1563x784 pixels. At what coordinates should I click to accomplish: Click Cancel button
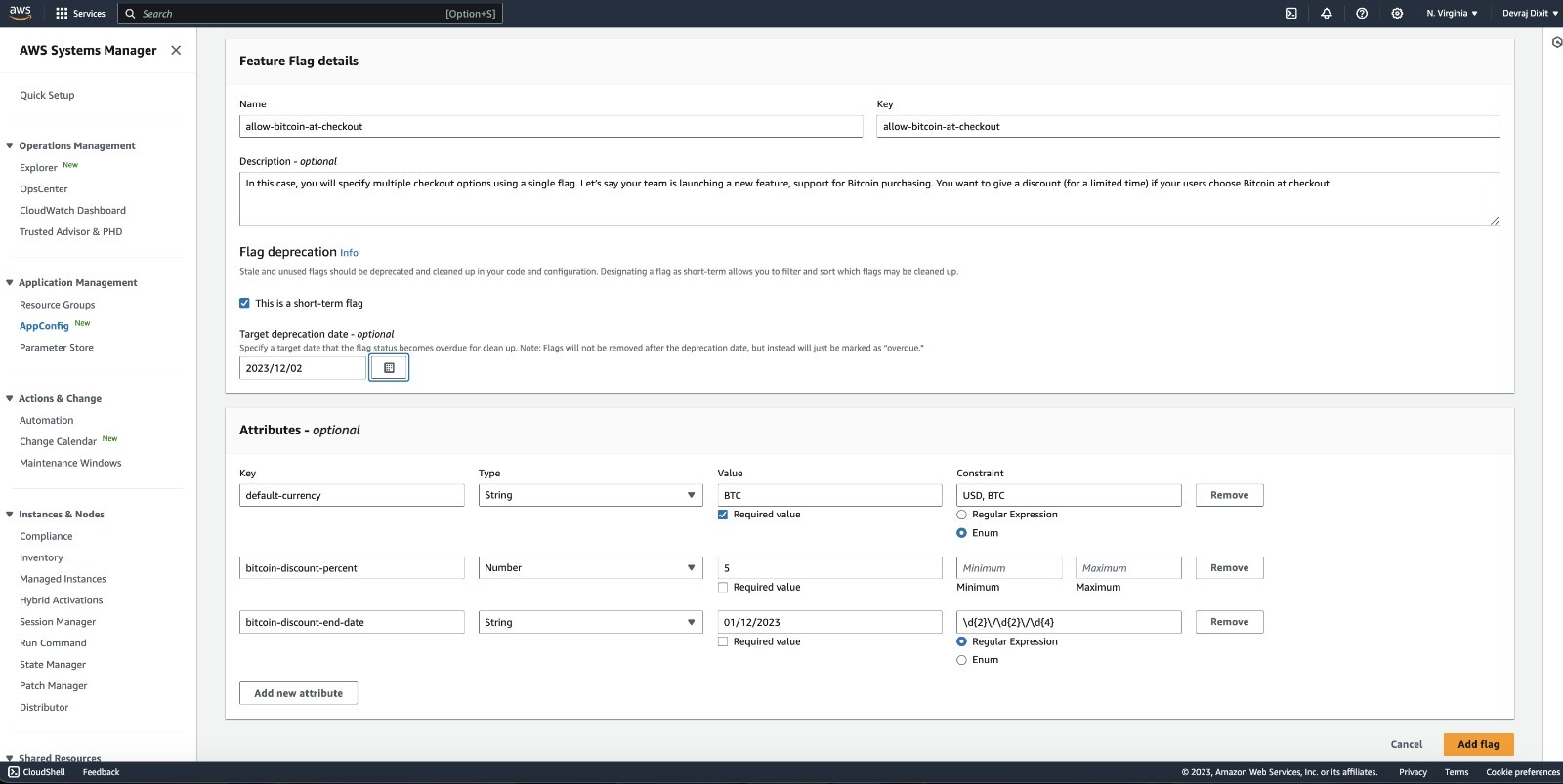[x=1407, y=744]
